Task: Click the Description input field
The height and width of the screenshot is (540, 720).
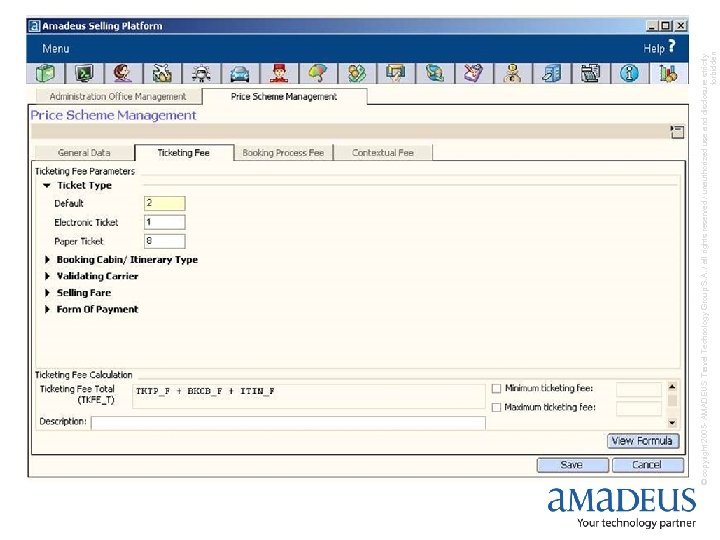Action: click(288, 422)
